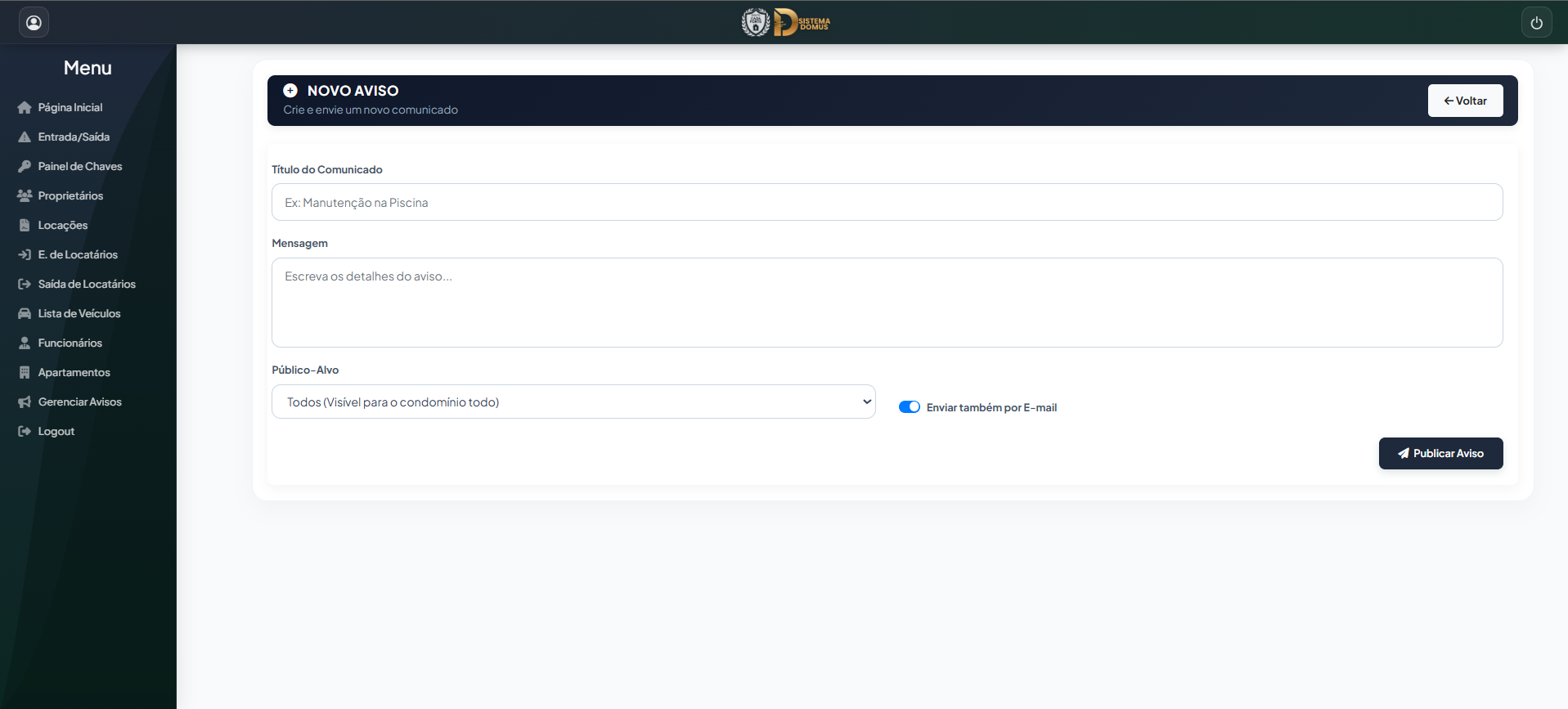
Task: Open Saída de Locatários menu entry
Action: point(87,285)
